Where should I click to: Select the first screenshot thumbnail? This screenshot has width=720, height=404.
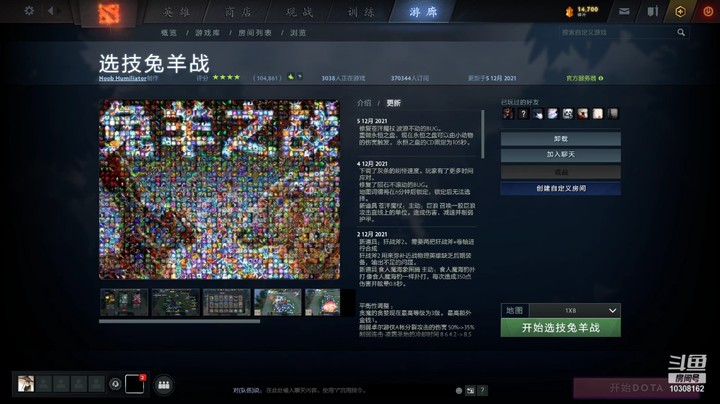124,302
